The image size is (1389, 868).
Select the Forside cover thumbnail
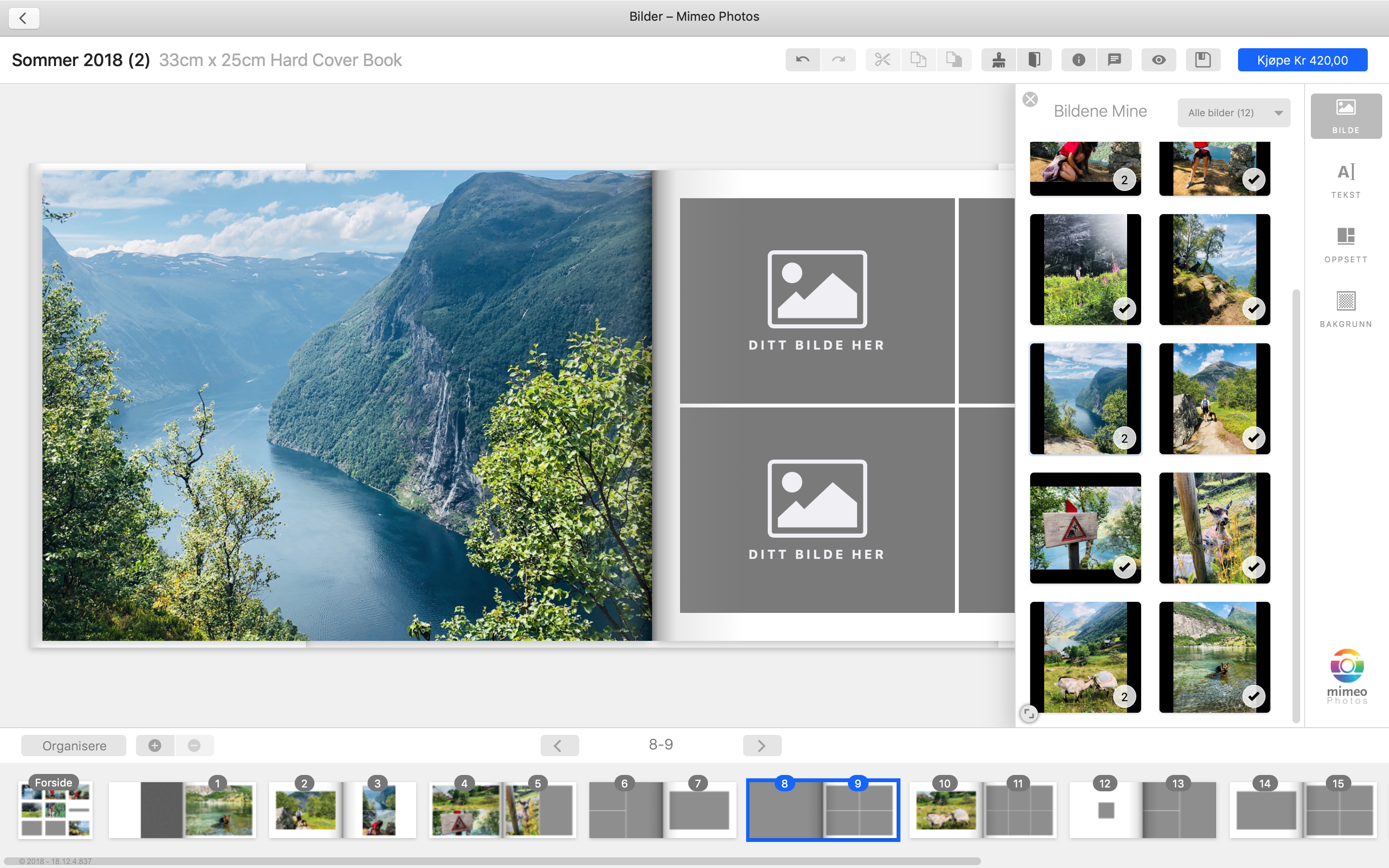click(x=55, y=810)
